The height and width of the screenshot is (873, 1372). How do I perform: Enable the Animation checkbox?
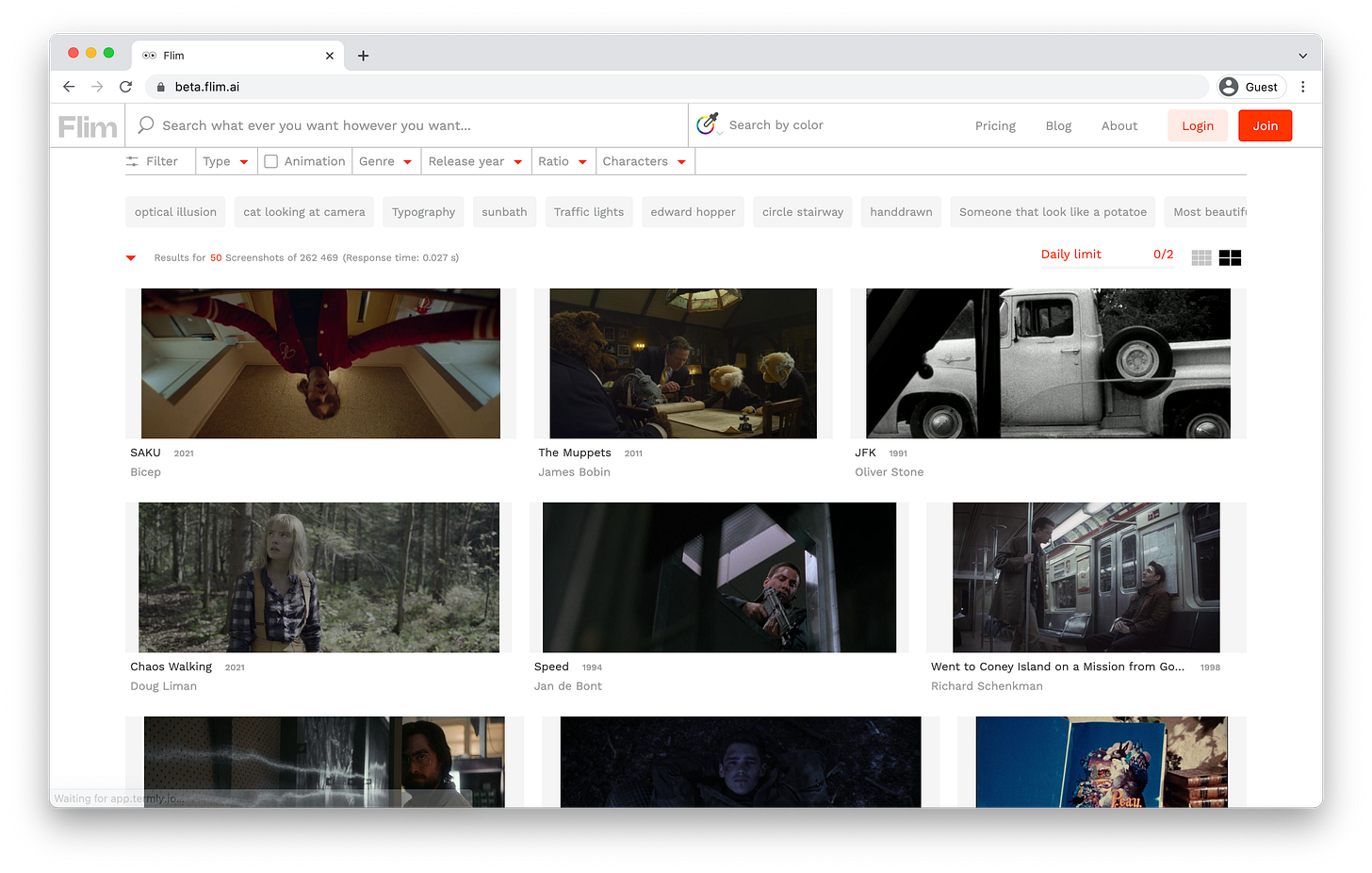click(x=271, y=161)
